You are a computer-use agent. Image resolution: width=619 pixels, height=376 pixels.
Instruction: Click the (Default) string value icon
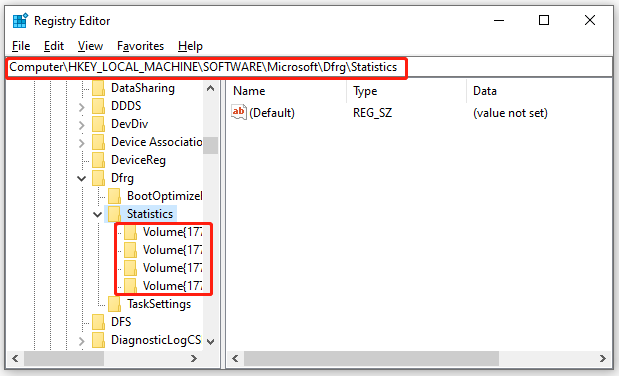[239, 113]
